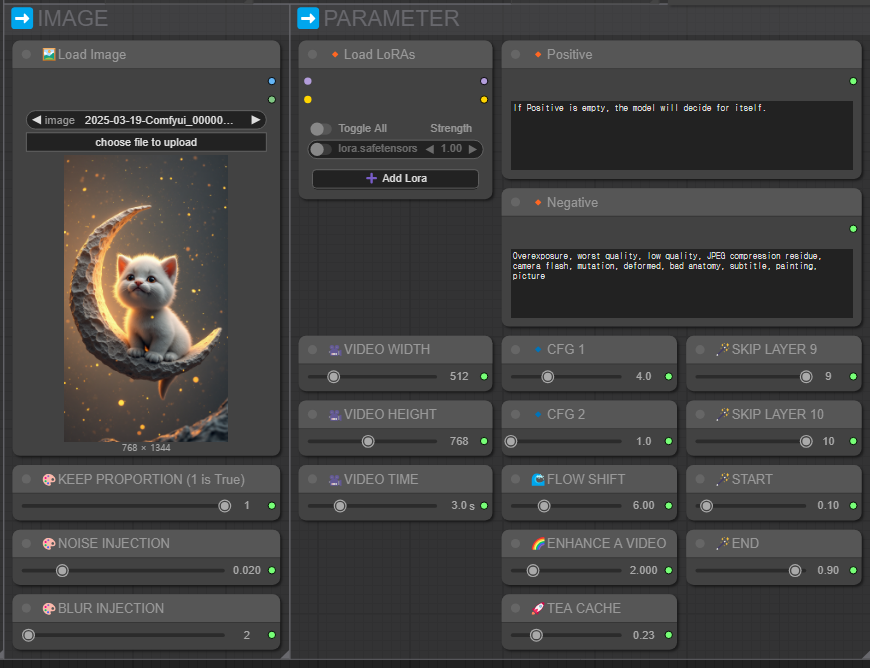Open the lora.safetensors name selector
The width and height of the screenshot is (870, 668).
point(377,149)
